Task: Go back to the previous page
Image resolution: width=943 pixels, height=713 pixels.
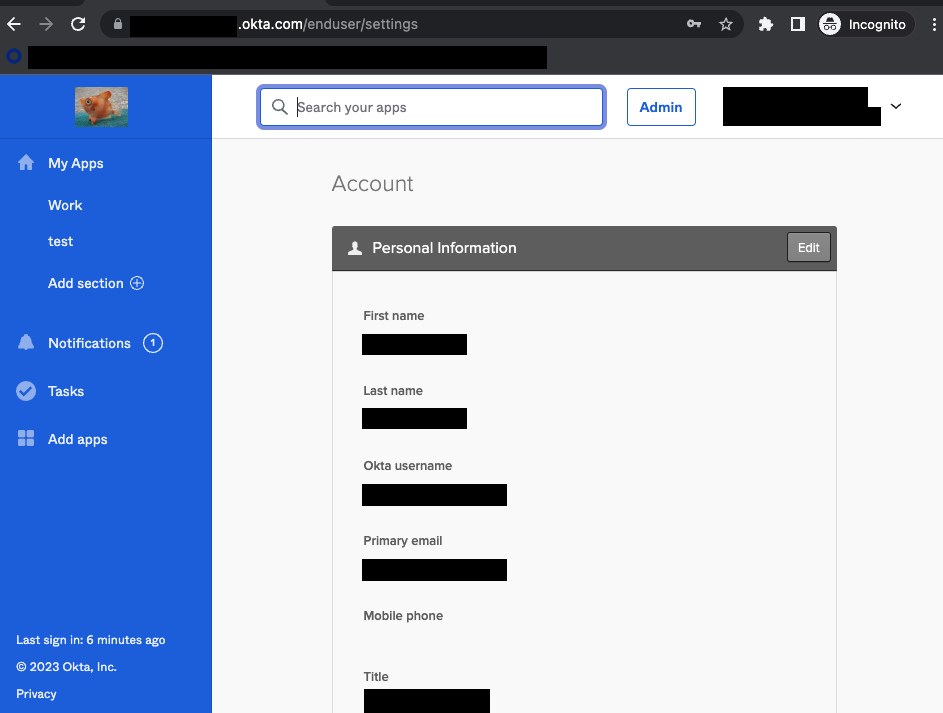Action: (14, 24)
